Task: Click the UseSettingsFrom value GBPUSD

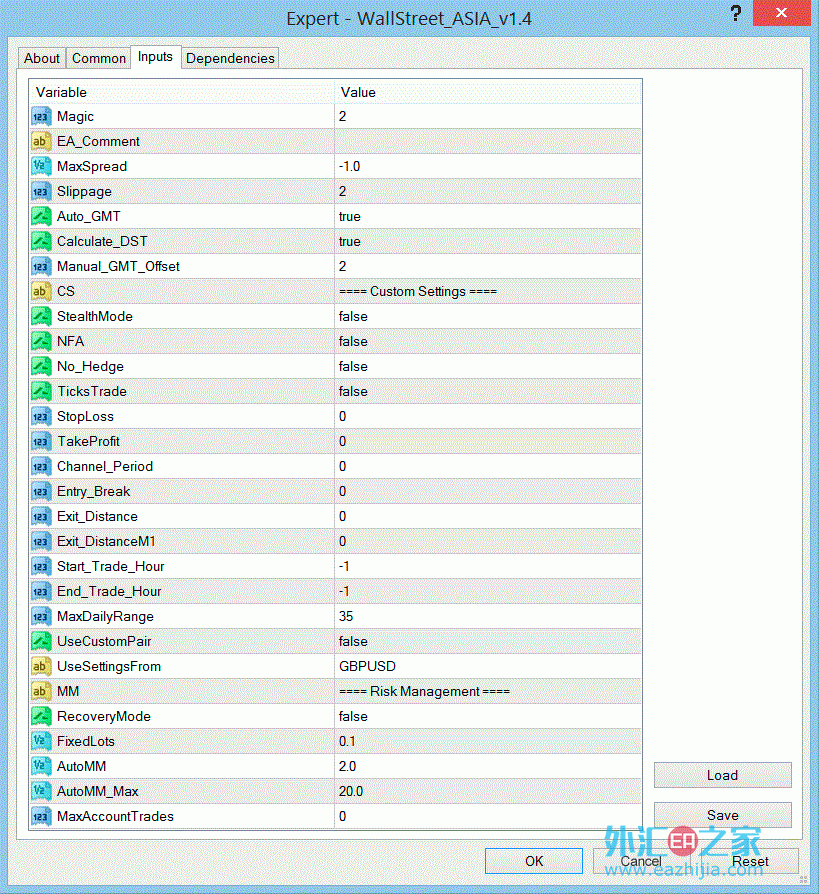Action: [x=367, y=667]
